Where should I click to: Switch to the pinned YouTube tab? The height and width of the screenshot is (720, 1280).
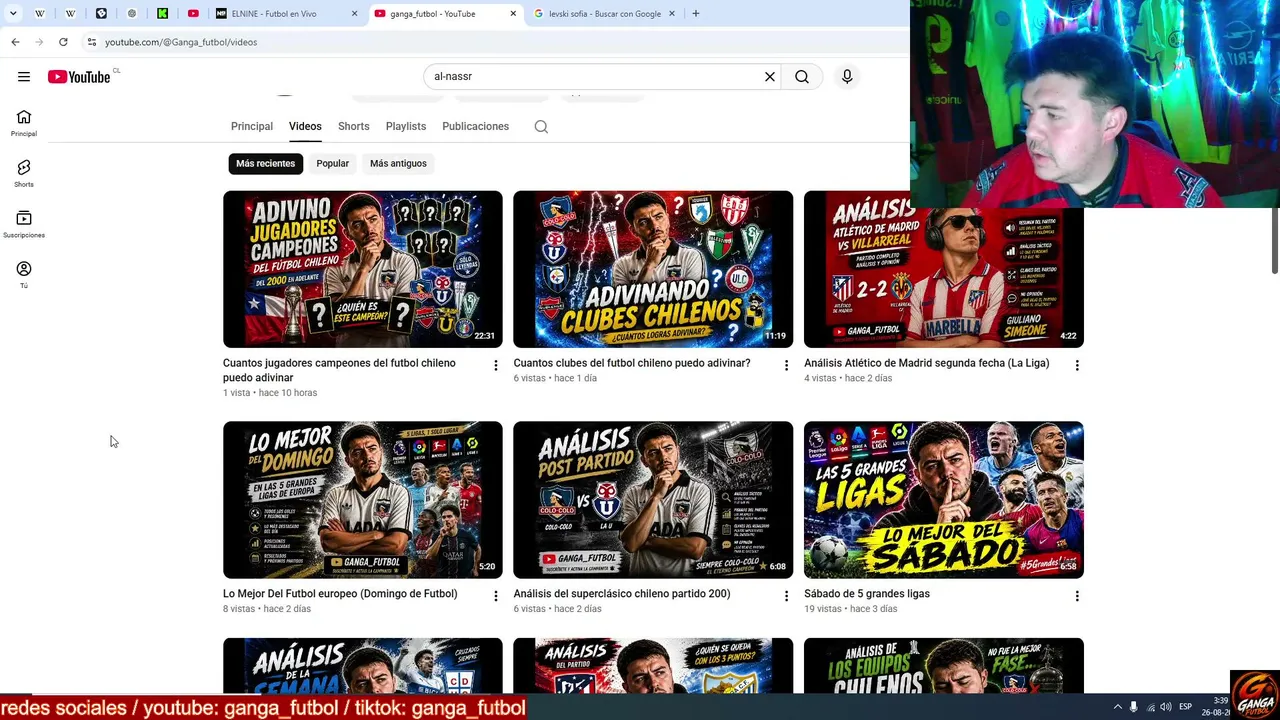[x=193, y=14]
